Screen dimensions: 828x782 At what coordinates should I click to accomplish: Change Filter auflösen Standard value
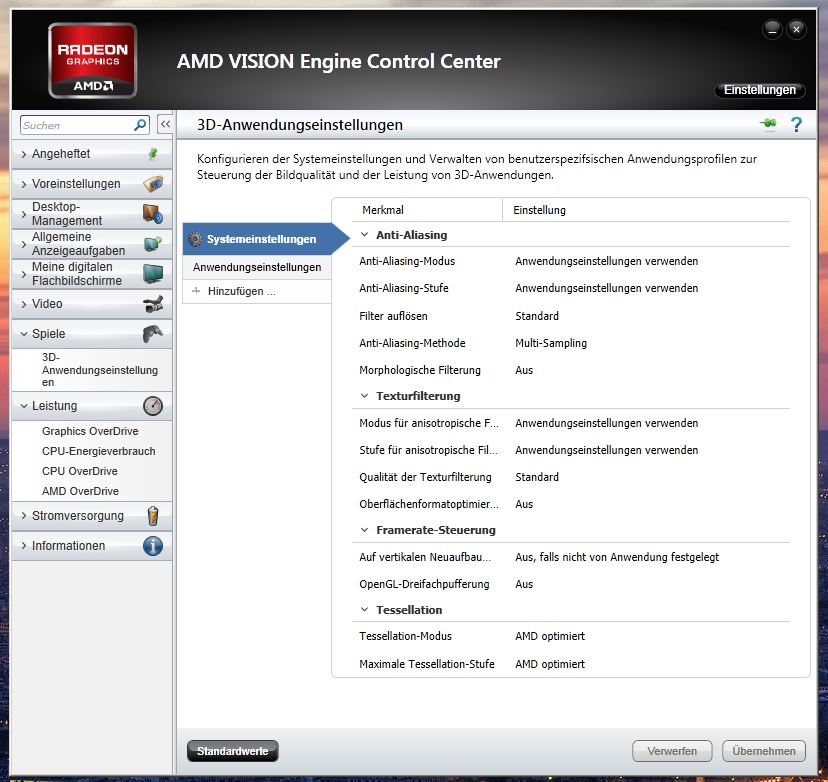(537, 316)
